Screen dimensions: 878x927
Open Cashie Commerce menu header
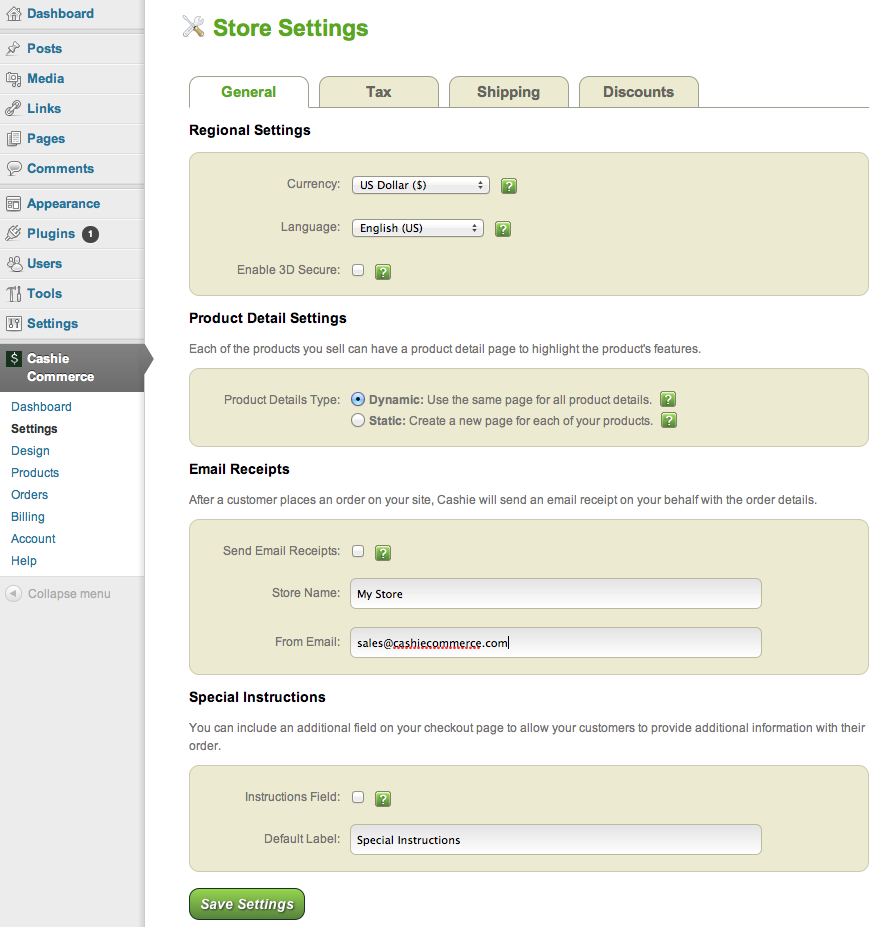(x=72, y=368)
